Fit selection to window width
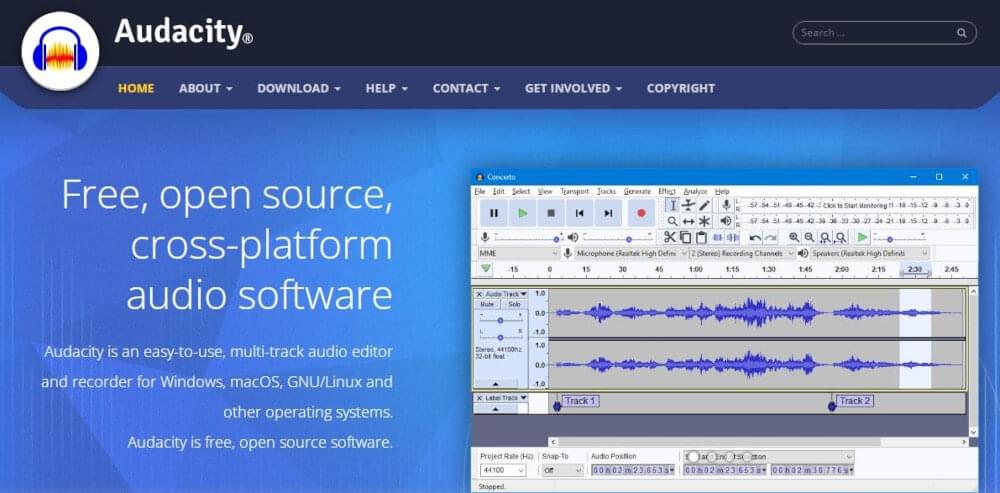 (x=825, y=237)
